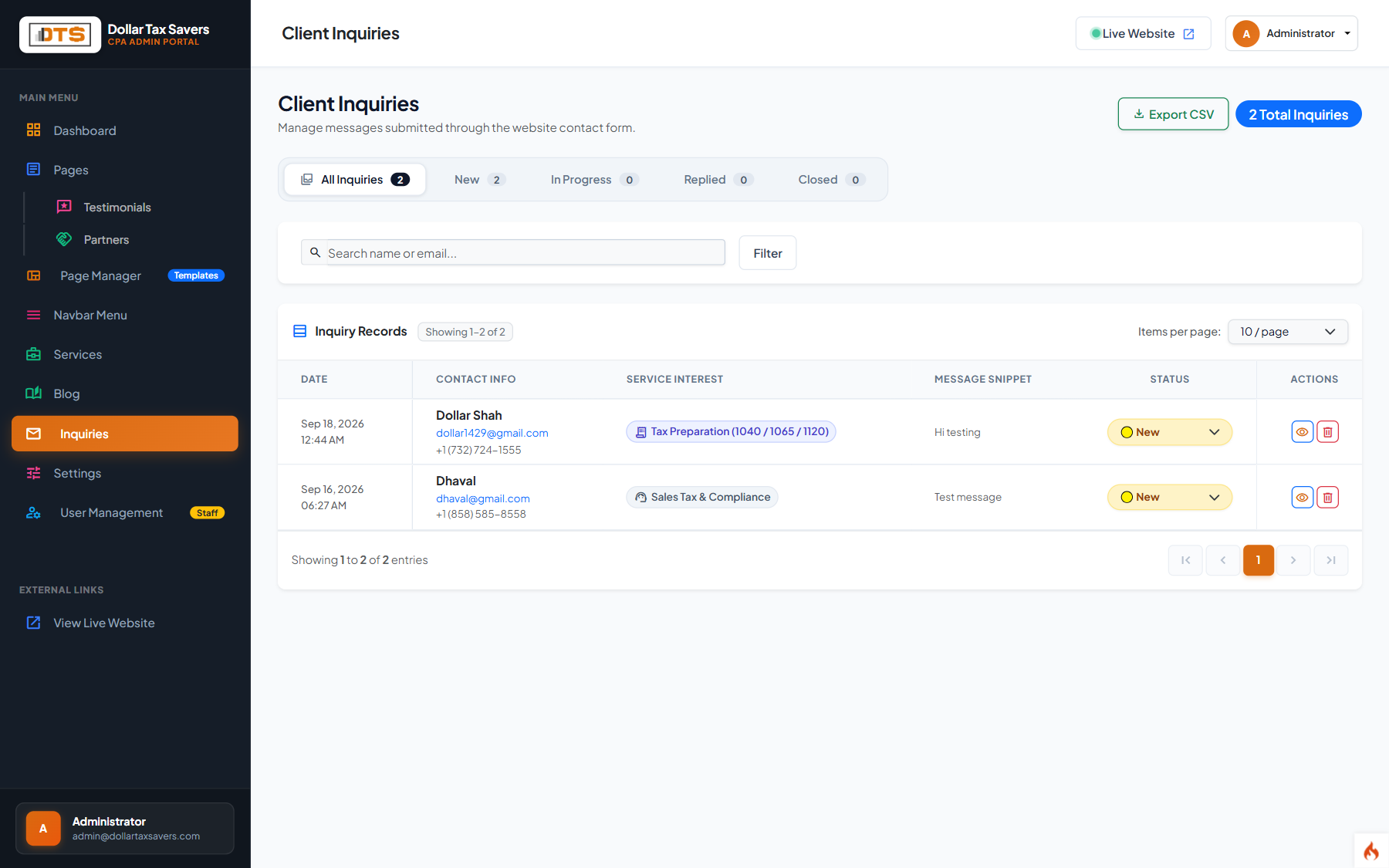Click the Export CSV button
The height and width of the screenshot is (868, 1389).
tap(1173, 114)
